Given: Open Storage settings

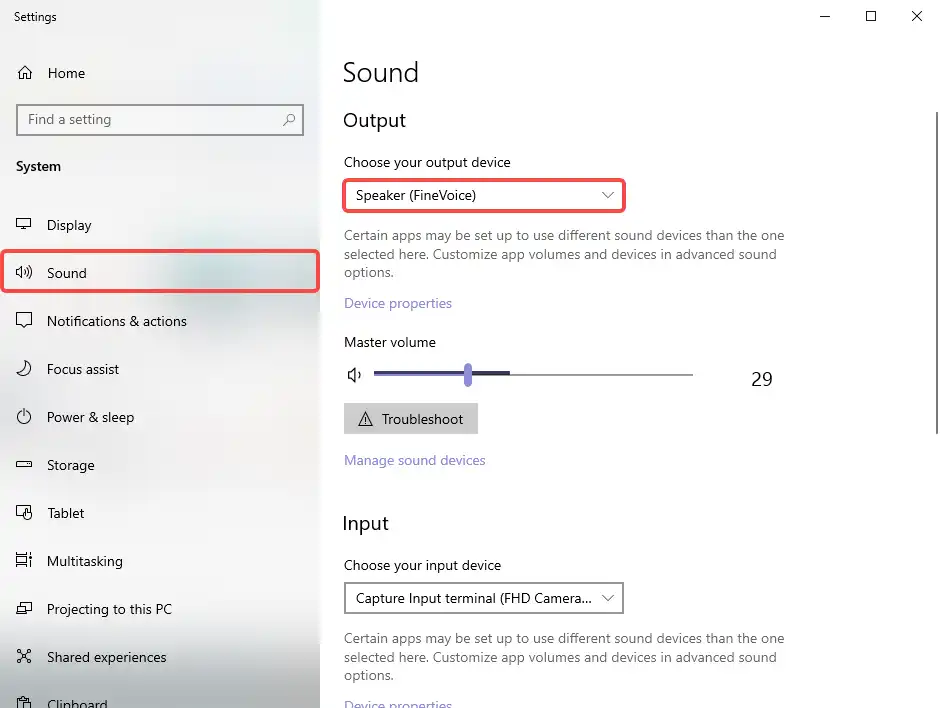Looking at the screenshot, I should (x=159, y=465).
